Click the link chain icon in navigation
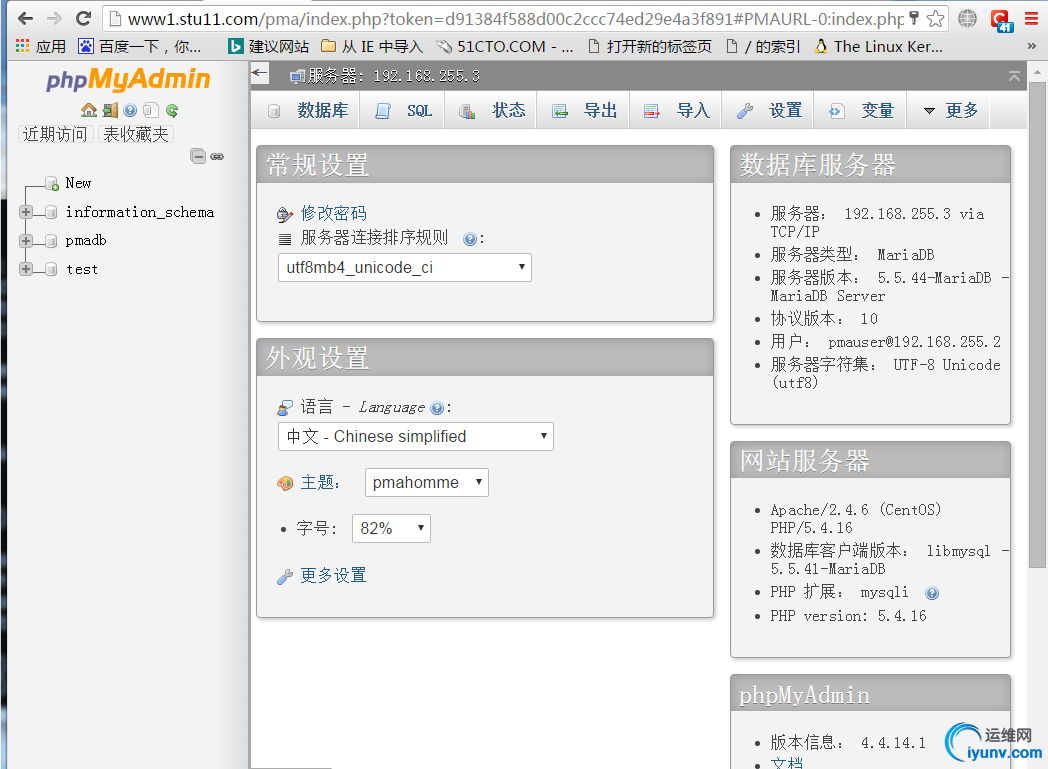The width and height of the screenshot is (1048, 769). pyautogui.click(x=217, y=156)
